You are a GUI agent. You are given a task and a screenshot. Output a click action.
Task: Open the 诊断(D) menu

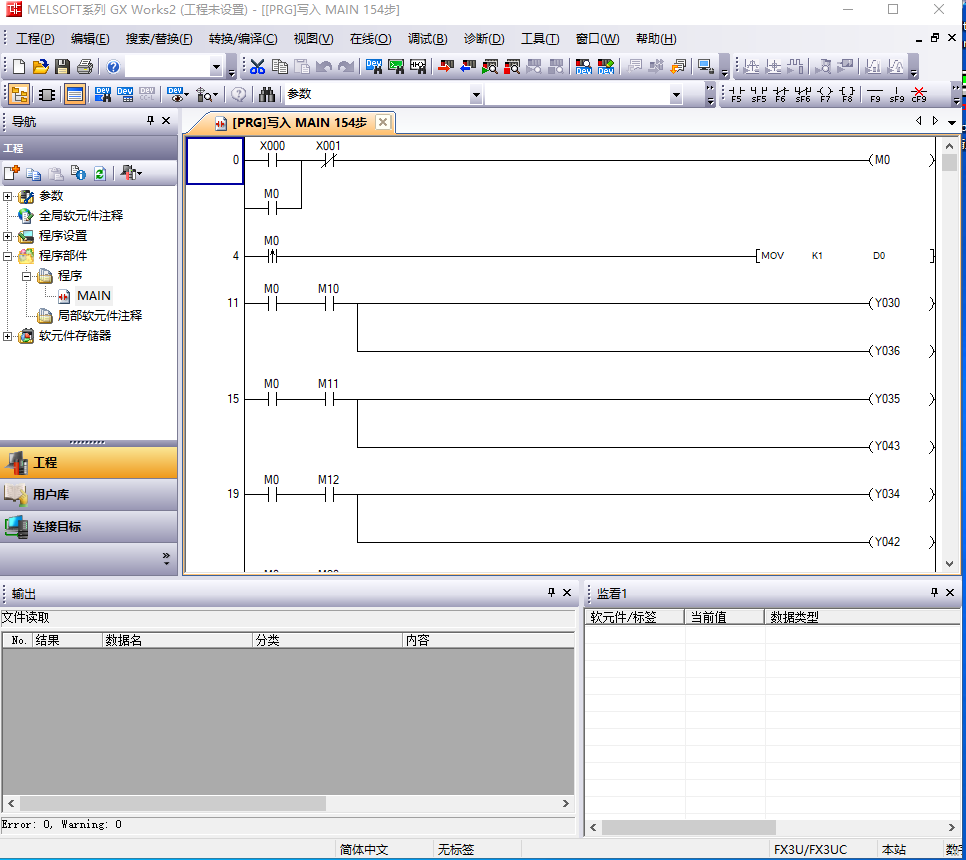pos(484,39)
